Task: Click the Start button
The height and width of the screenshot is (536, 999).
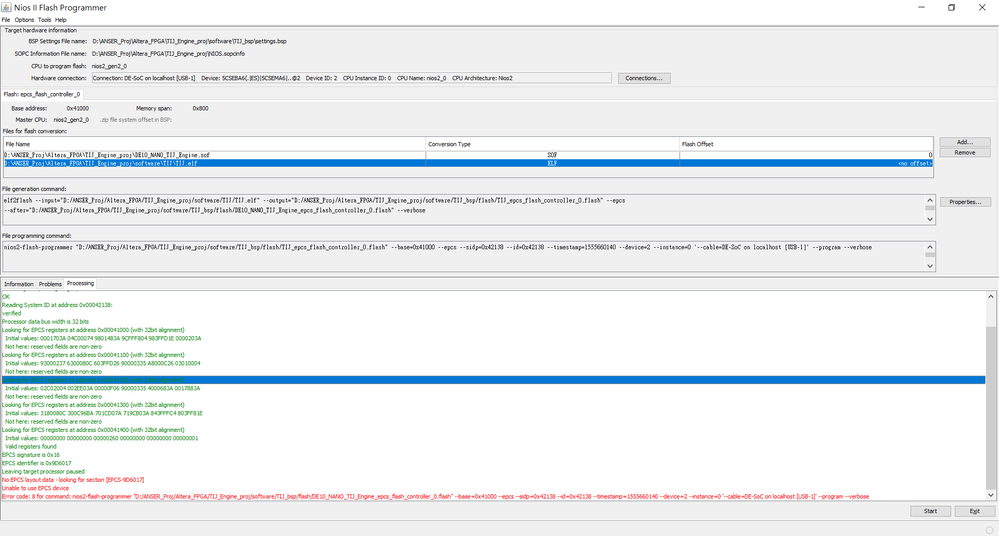Action: tap(930, 511)
